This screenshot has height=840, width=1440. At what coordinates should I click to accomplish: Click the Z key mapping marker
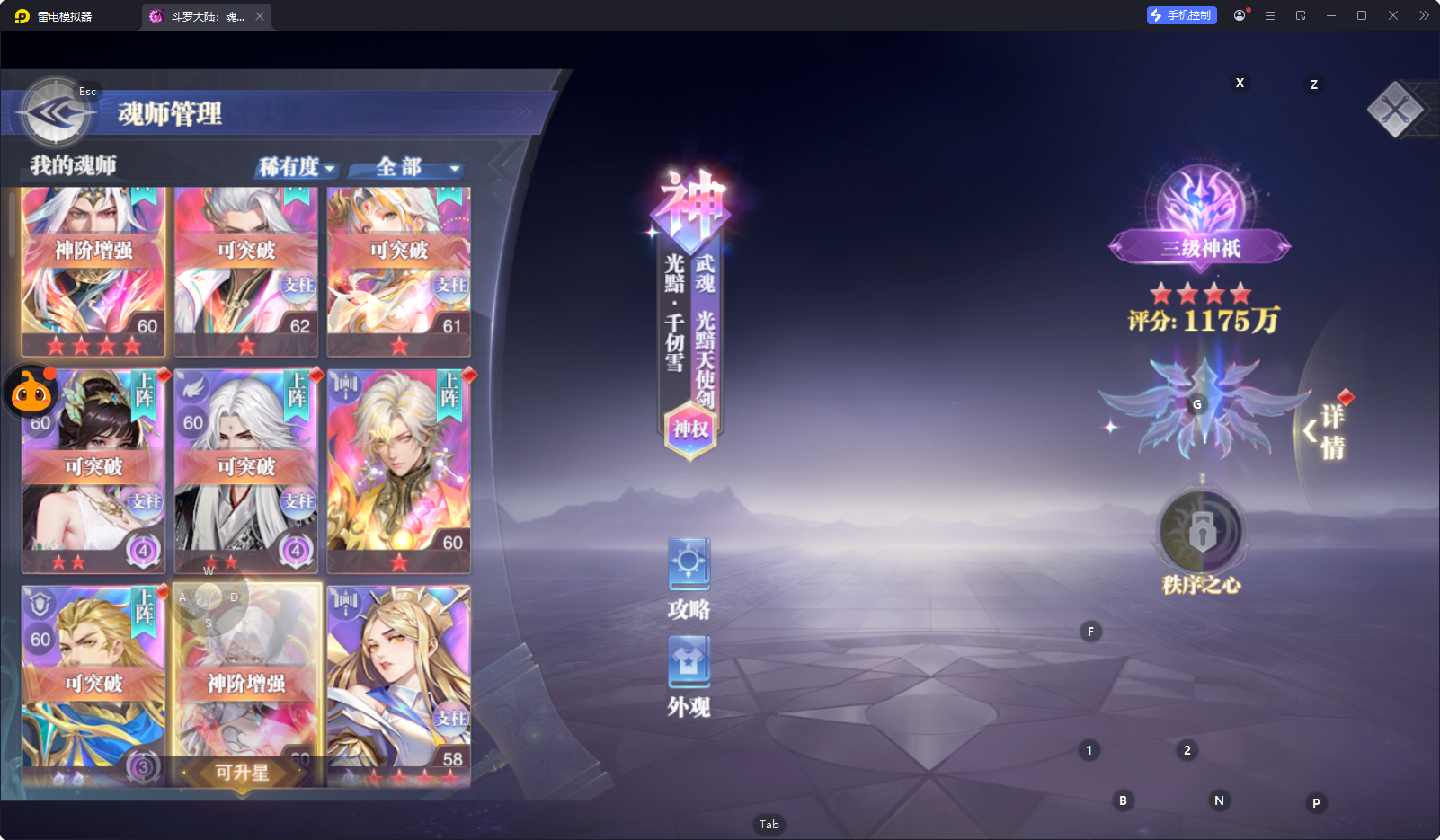tap(1314, 84)
